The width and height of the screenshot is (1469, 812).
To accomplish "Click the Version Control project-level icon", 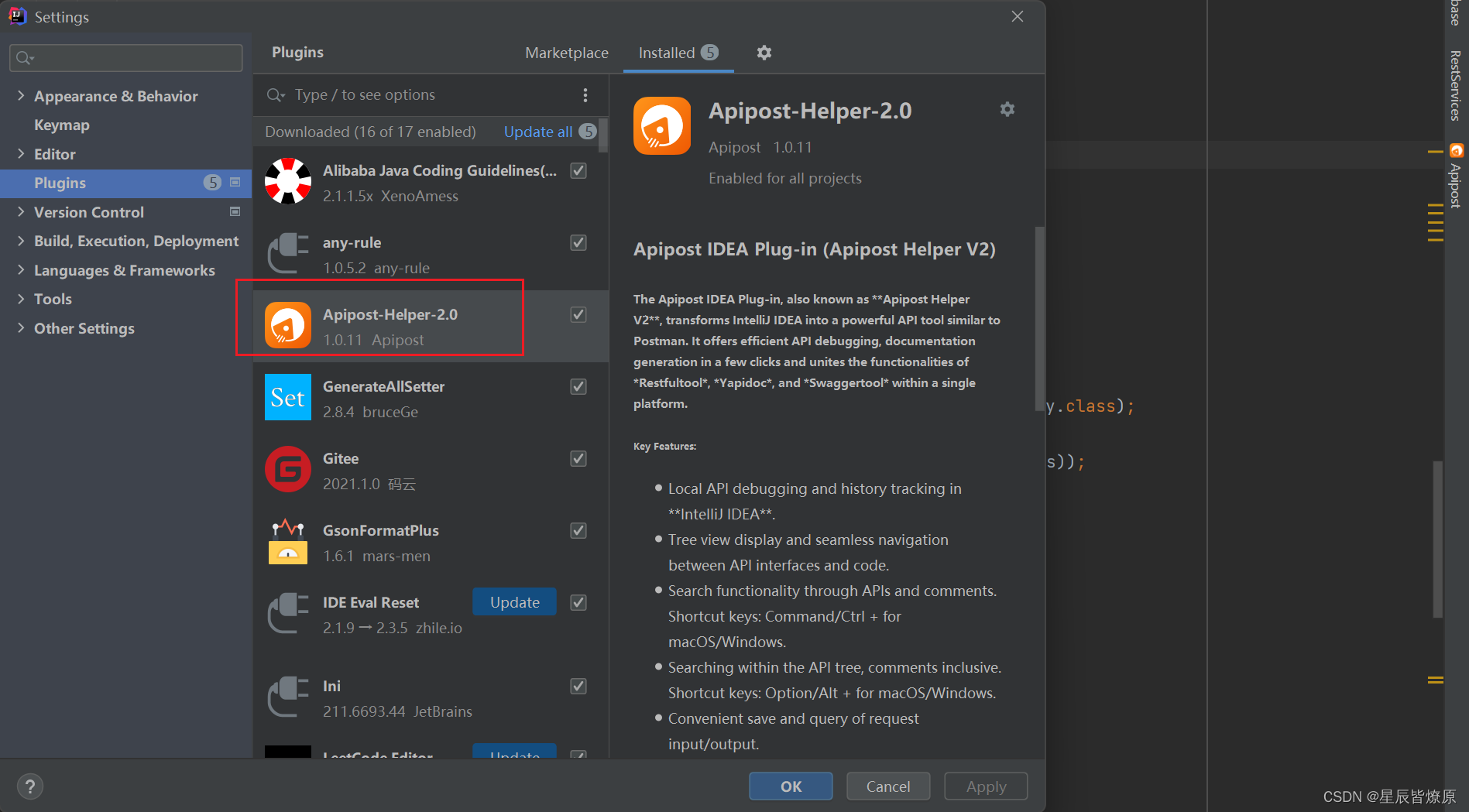I will 235,211.
